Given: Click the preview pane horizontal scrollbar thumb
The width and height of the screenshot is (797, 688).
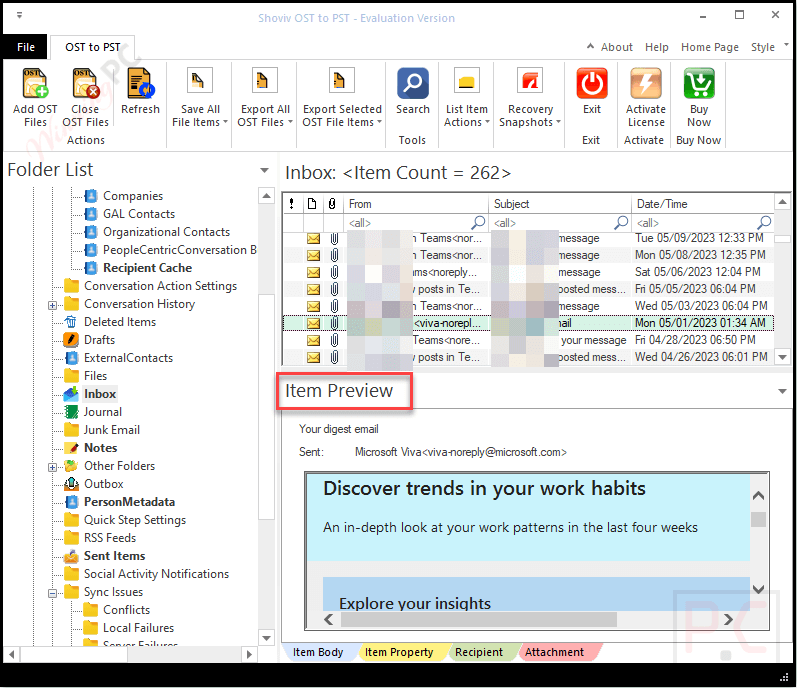Looking at the screenshot, I should [479, 619].
